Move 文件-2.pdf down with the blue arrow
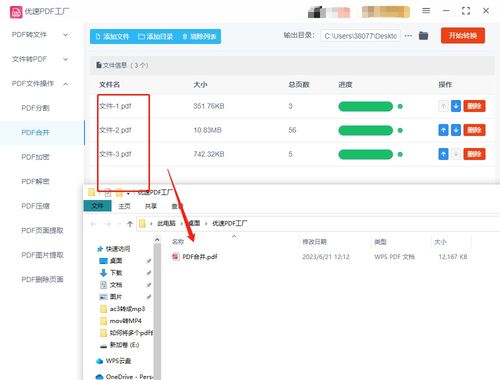Screen dimensions: 500x380 click(456, 130)
